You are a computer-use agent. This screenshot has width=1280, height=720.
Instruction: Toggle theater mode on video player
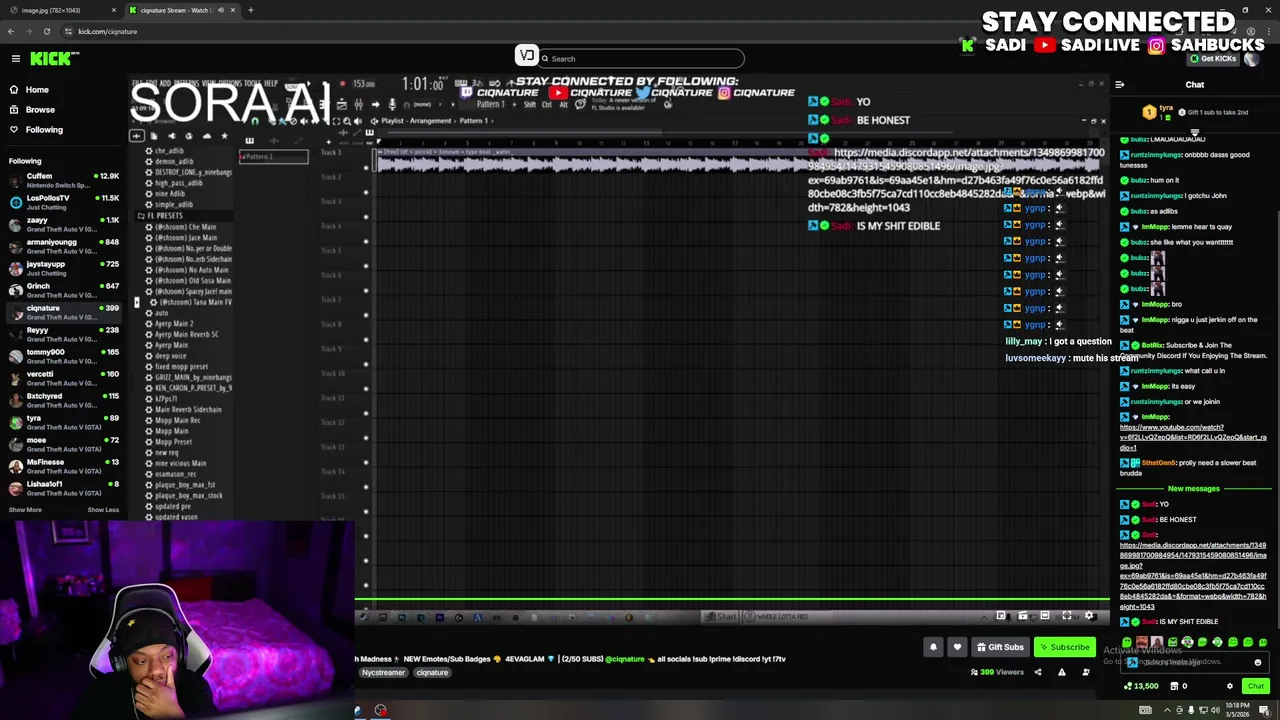pos(1045,616)
